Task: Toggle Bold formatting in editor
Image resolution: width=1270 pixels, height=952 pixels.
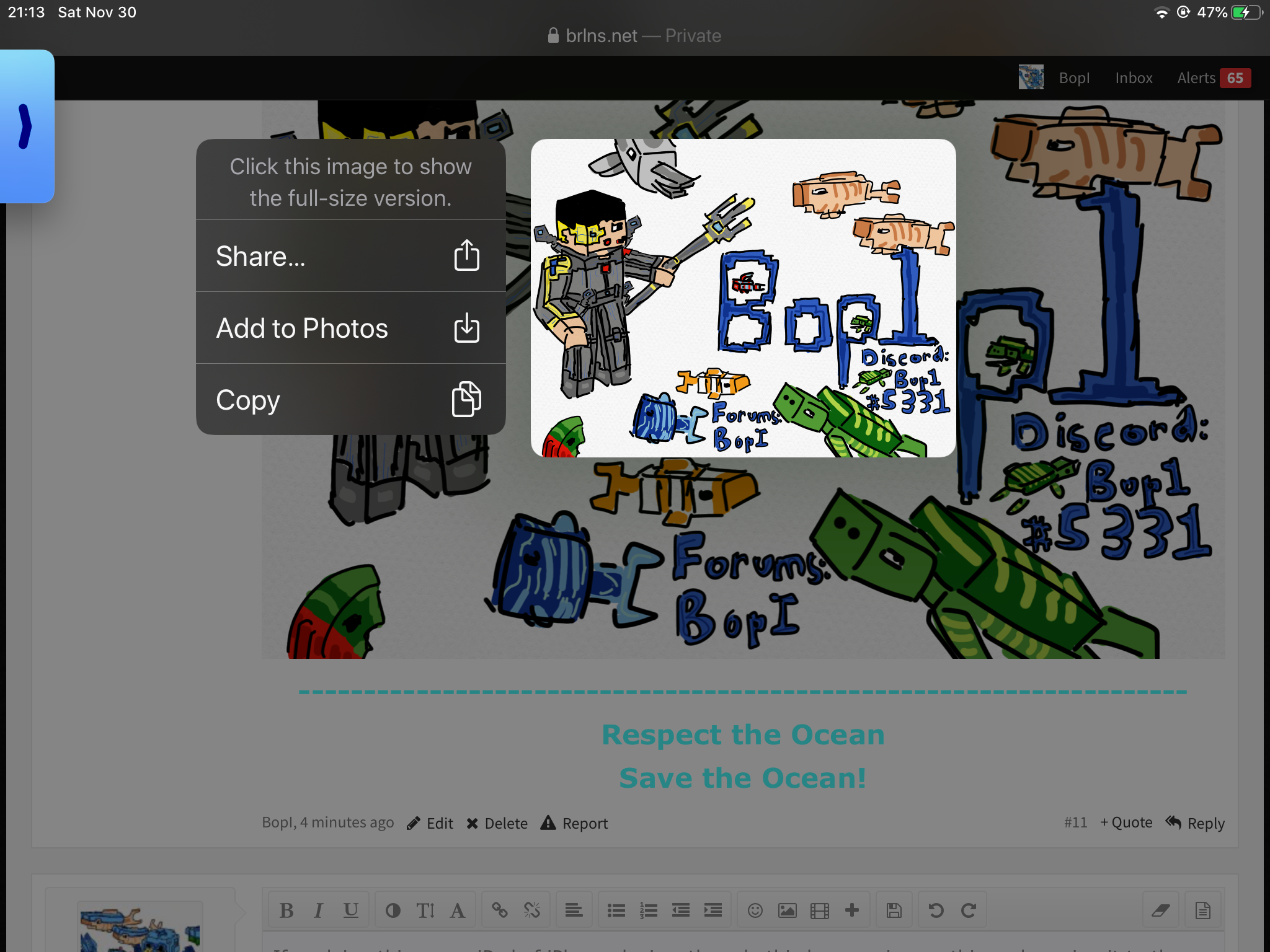Action: point(286,910)
